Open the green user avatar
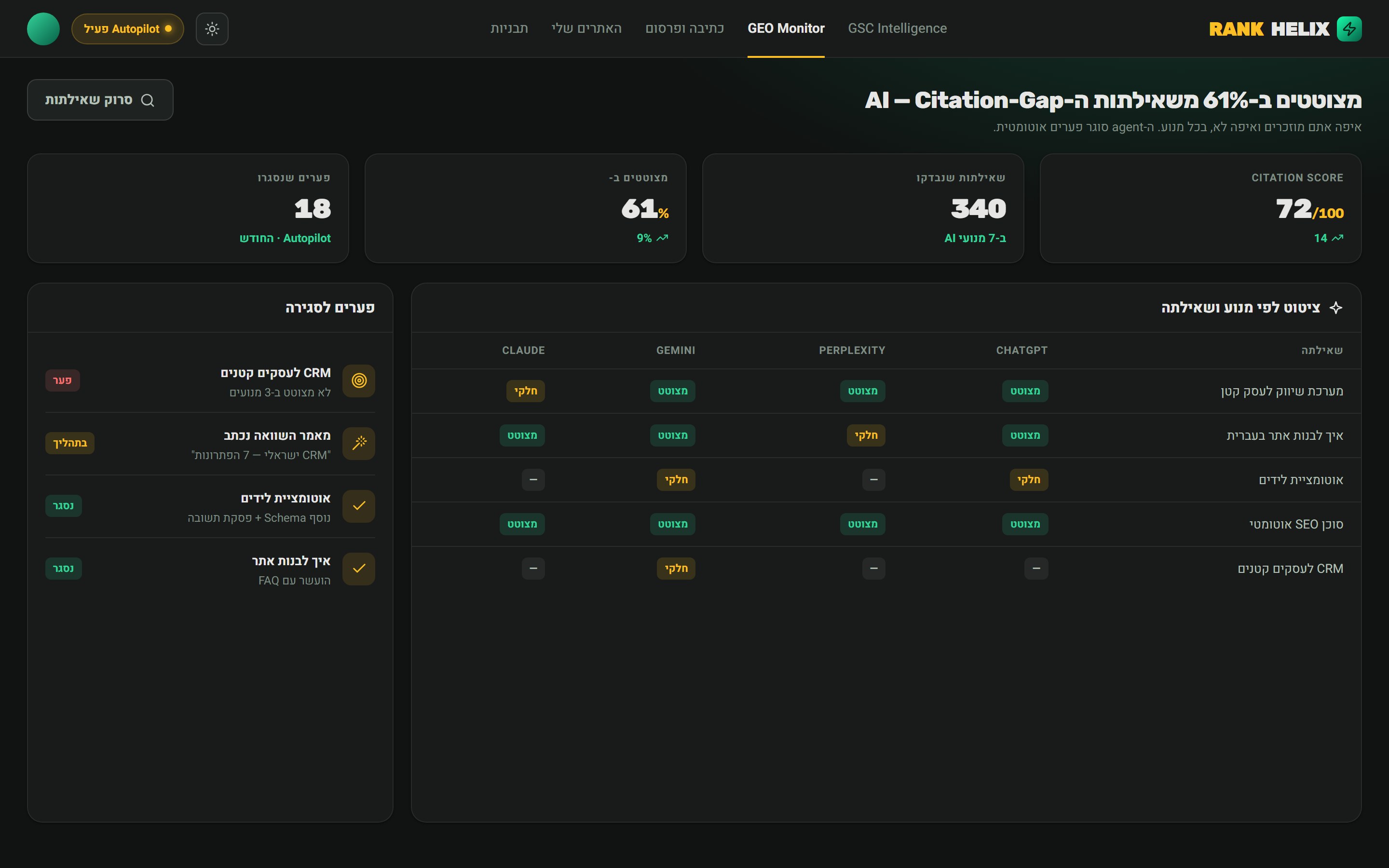 (x=43, y=29)
